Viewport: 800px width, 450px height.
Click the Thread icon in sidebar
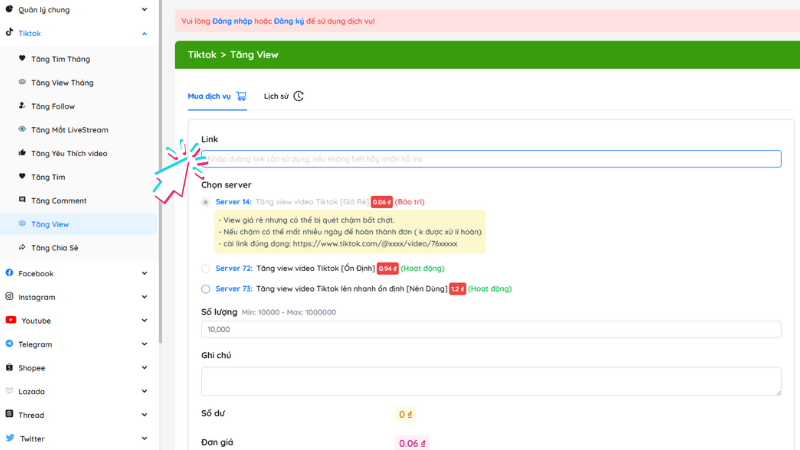pos(9,414)
